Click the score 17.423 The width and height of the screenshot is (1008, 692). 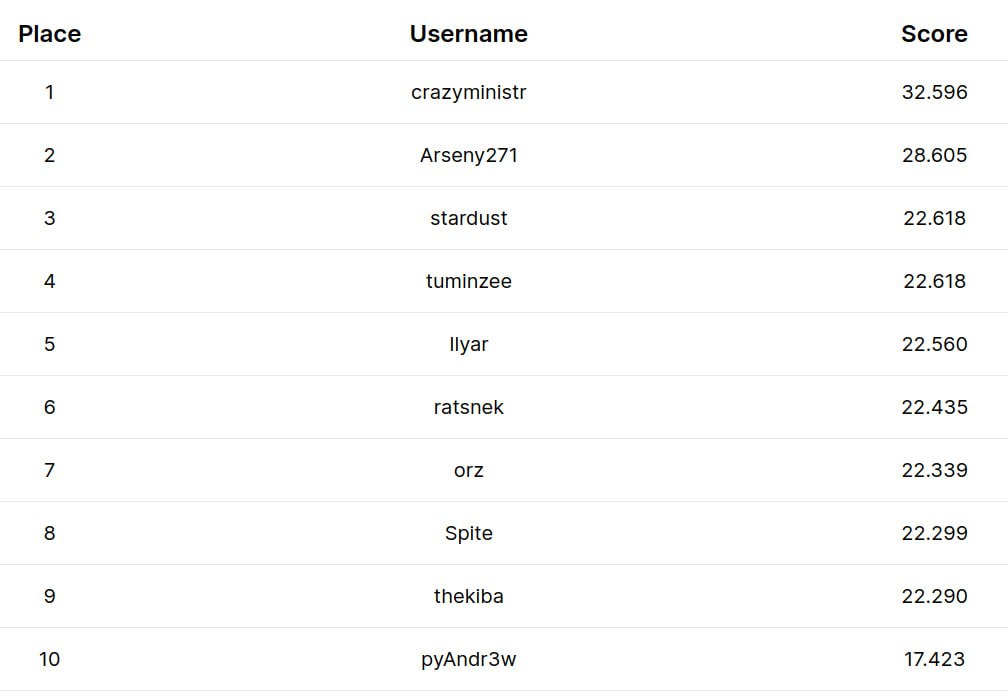[934, 659]
